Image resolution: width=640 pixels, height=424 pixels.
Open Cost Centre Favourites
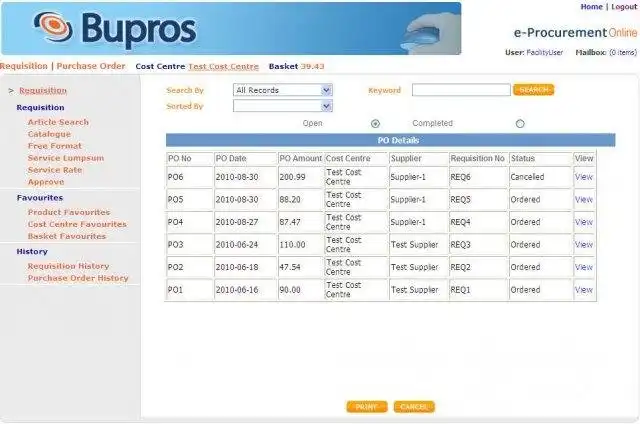77,224
